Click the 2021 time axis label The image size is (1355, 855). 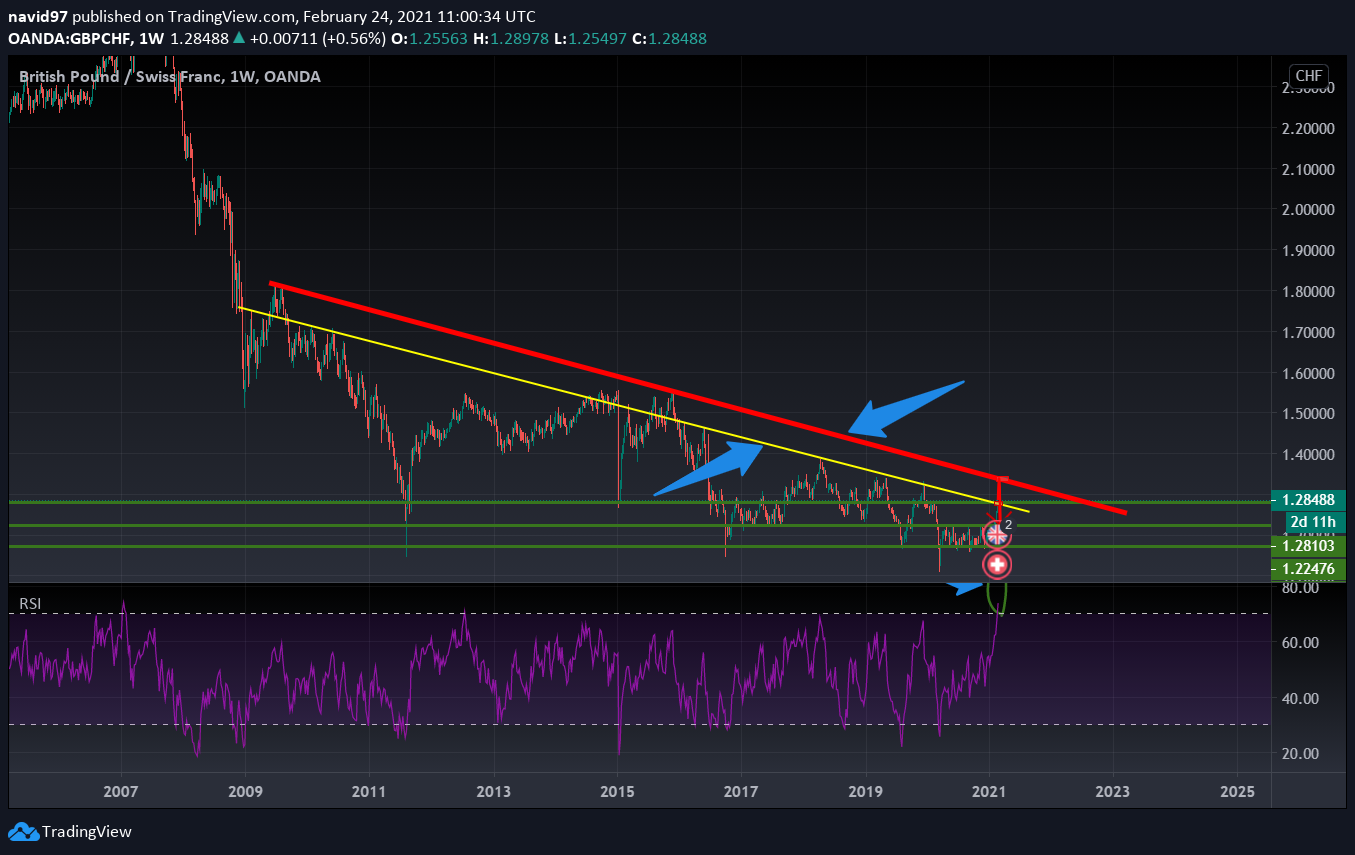pos(989,791)
